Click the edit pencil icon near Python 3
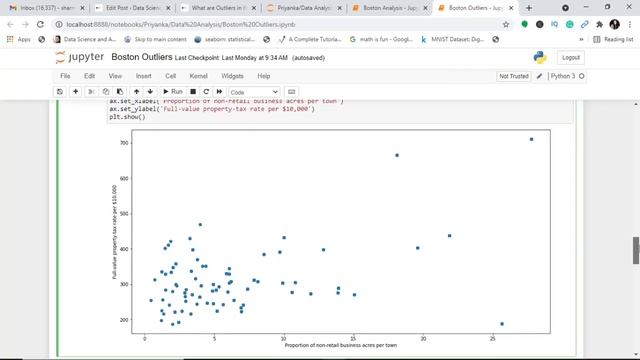Image resolution: width=640 pixels, height=360 pixels. click(539, 76)
